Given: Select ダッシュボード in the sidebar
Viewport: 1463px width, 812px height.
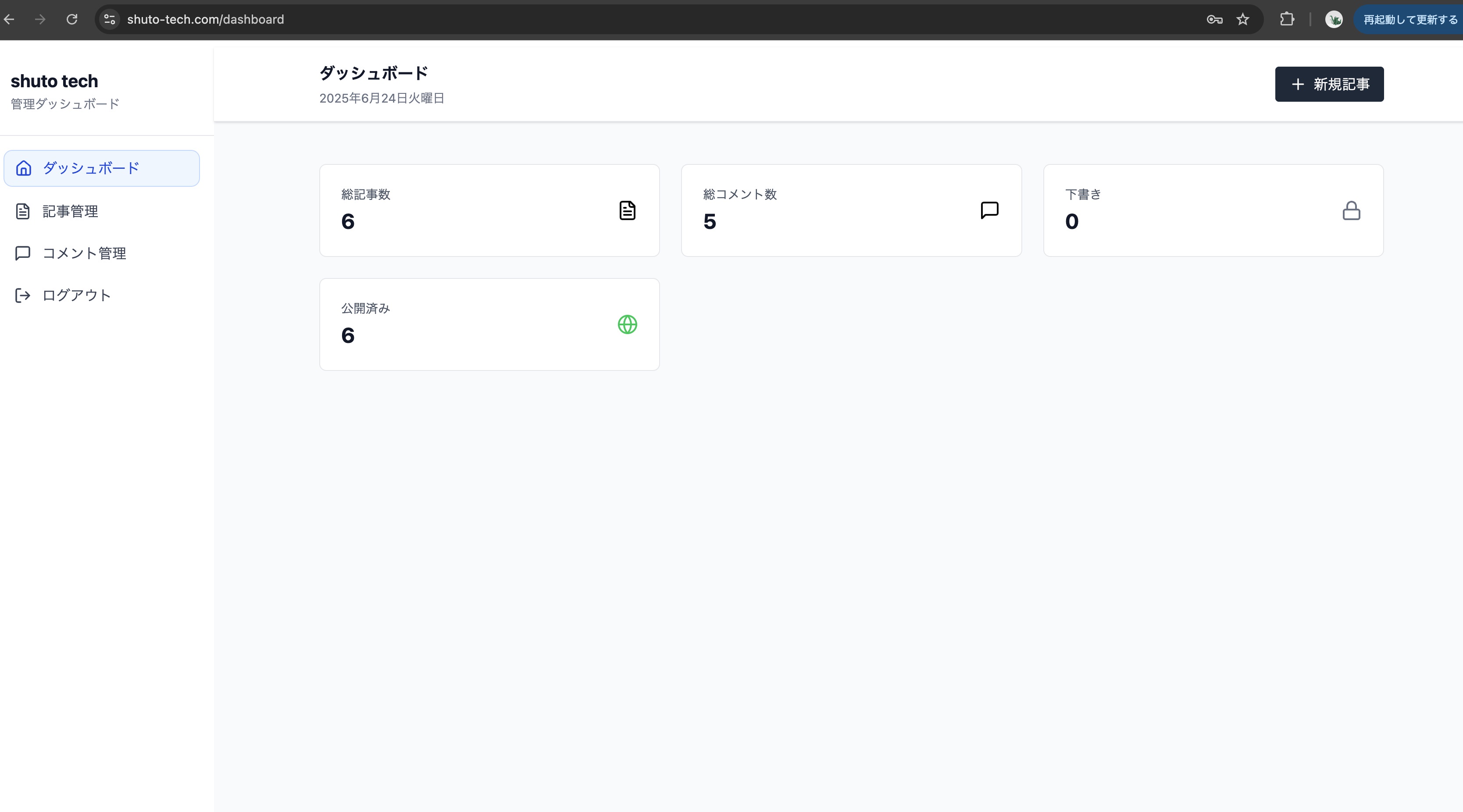Looking at the screenshot, I should click(x=102, y=168).
